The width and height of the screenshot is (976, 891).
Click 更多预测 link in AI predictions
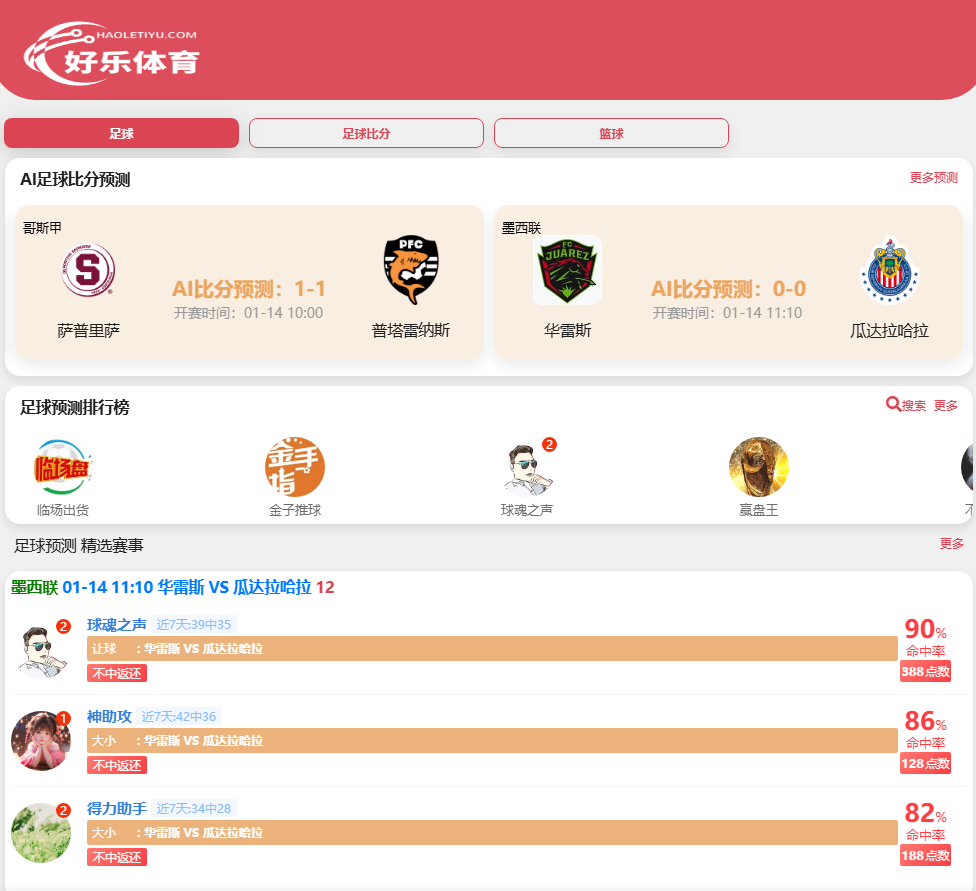coord(933,178)
